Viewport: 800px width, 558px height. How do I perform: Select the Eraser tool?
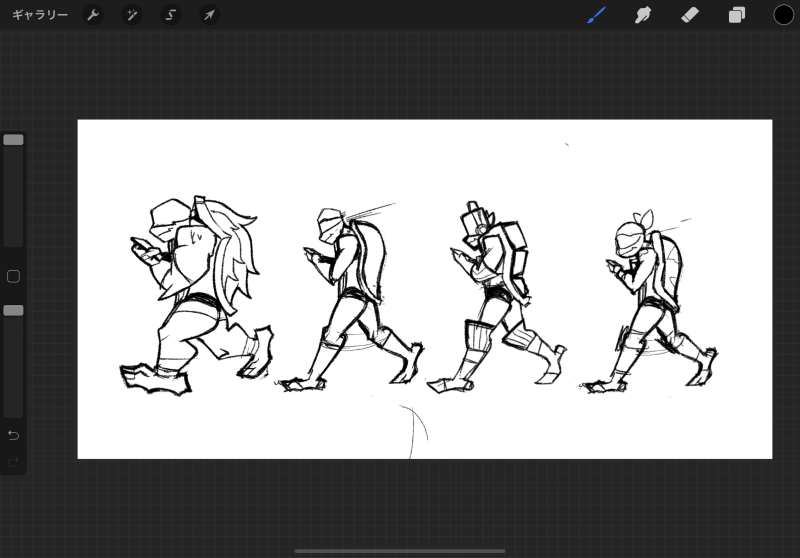690,15
